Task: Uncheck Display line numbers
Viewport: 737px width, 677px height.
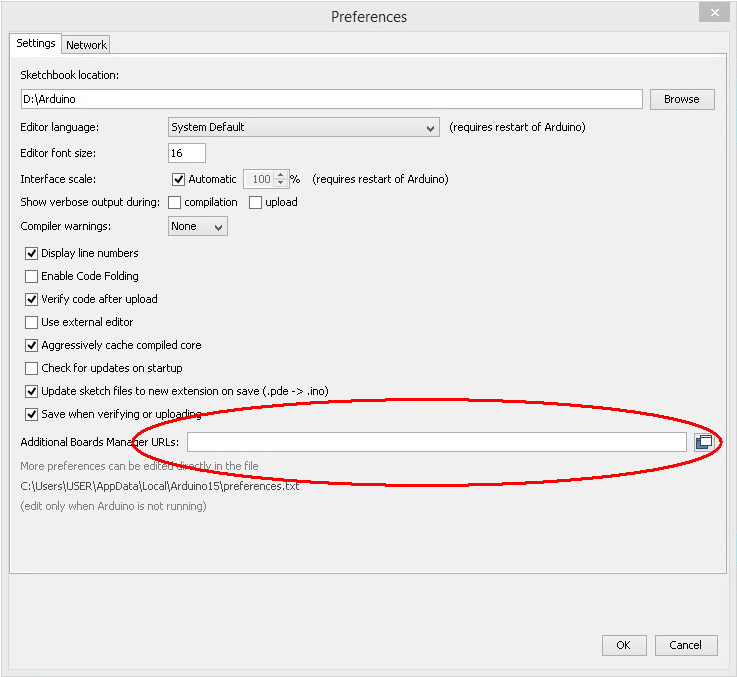Action: (32, 254)
